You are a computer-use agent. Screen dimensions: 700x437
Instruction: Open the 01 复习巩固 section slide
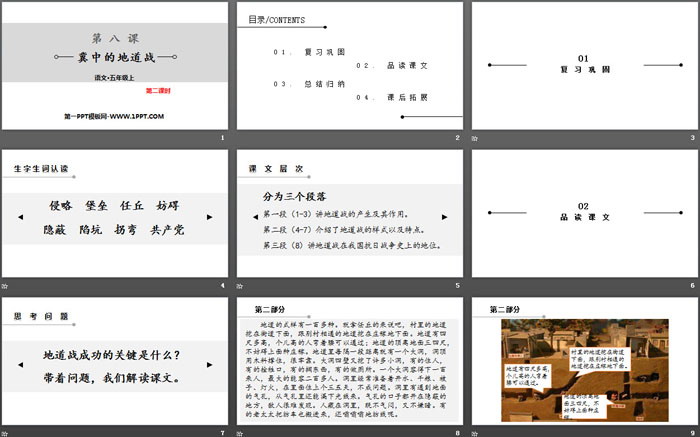point(584,65)
